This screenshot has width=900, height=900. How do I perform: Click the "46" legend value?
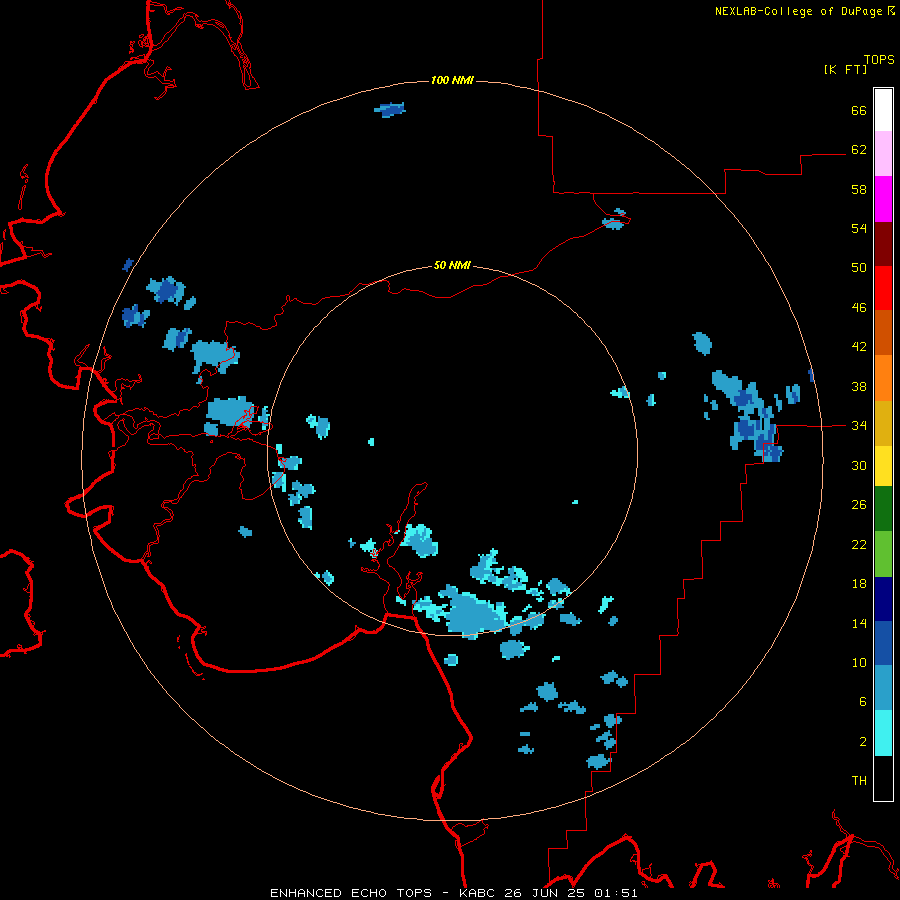(859, 308)
